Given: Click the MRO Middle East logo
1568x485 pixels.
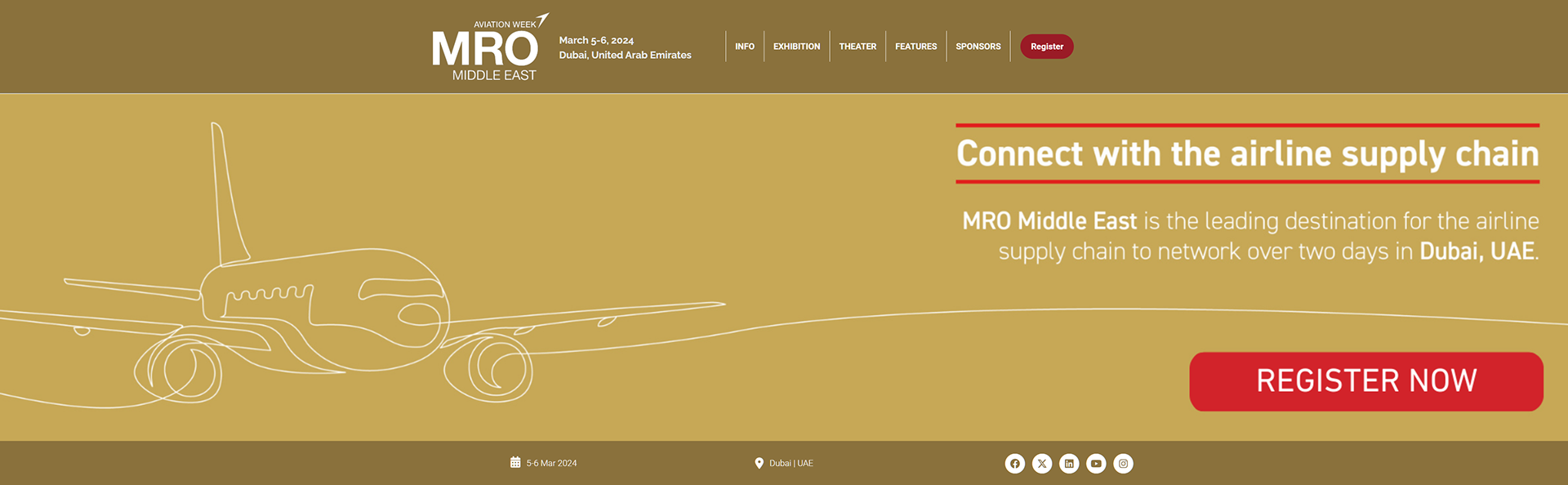Looking at the screenshot, I should [490, 47].
